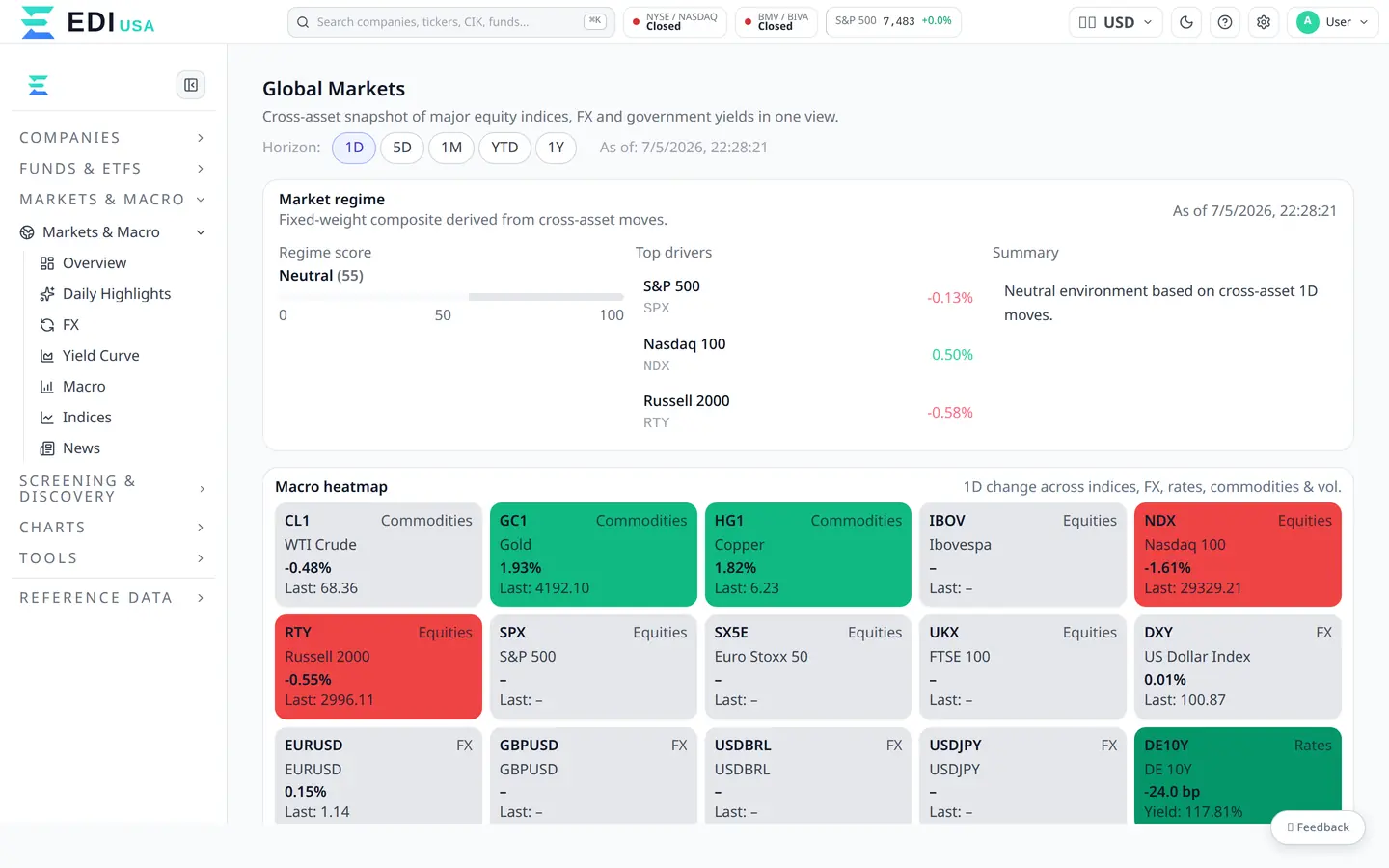1389x868 pixels.
Task: Click the Indices line chart icon
Action: tap(47, 418)
